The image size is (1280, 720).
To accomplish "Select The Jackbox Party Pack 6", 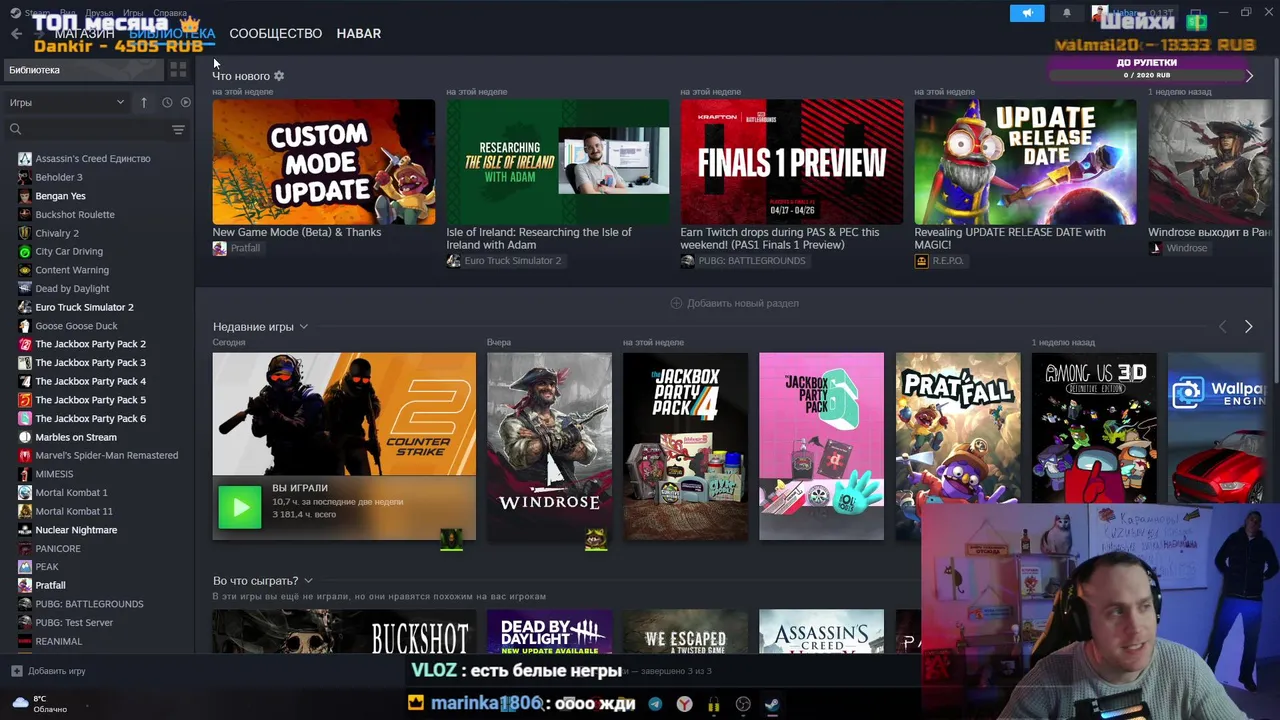I will (x=90, y=419).
